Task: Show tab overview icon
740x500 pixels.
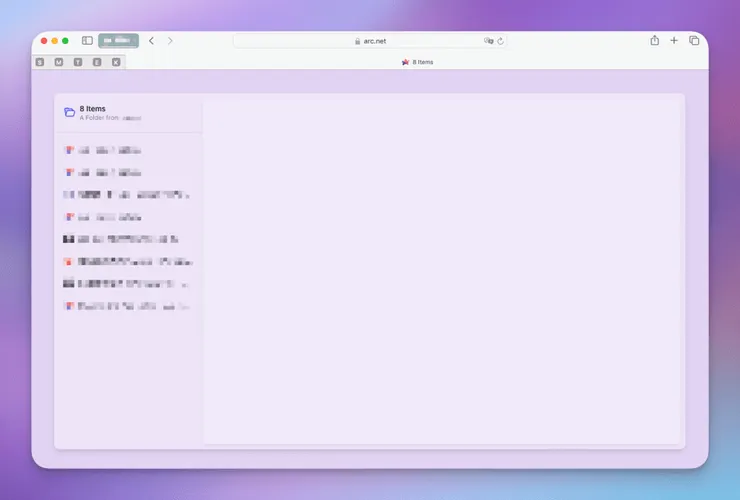Action: (x=694, y=41)
